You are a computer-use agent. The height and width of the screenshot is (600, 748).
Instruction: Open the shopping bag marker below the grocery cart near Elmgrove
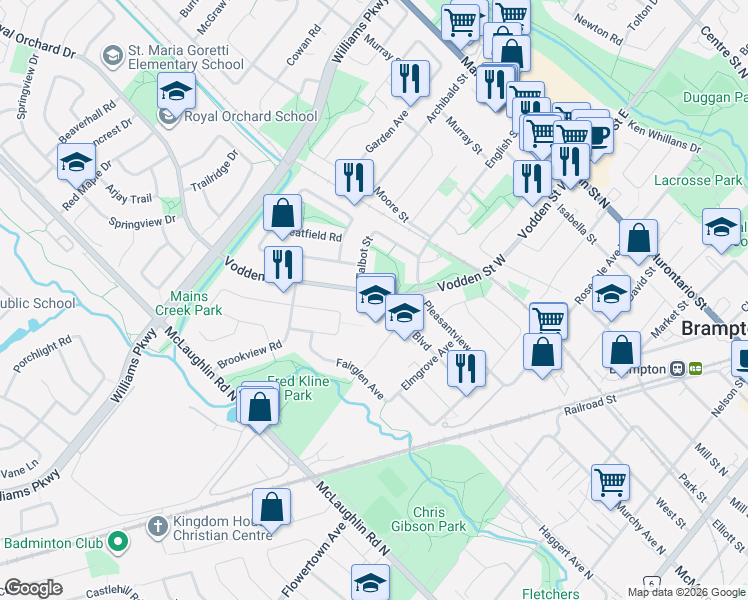542,355
